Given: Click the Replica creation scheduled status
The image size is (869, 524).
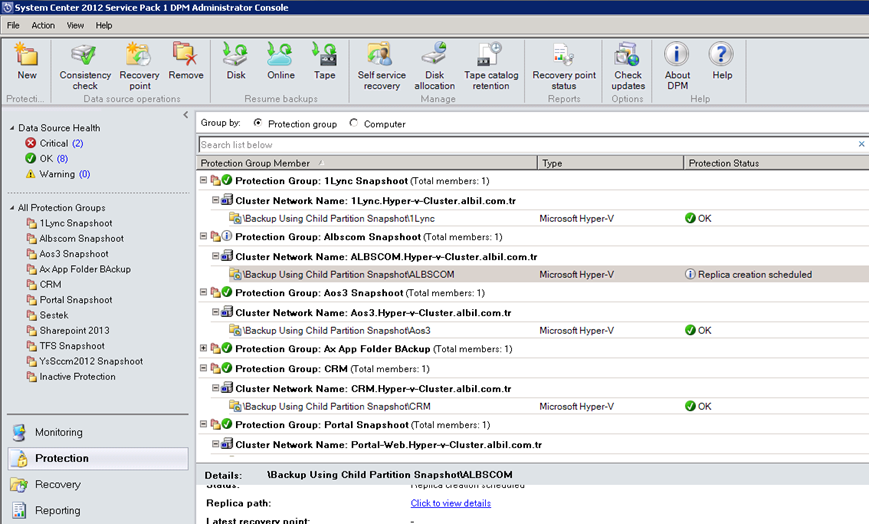Looking at the screenshot, I should coord(749,274).
